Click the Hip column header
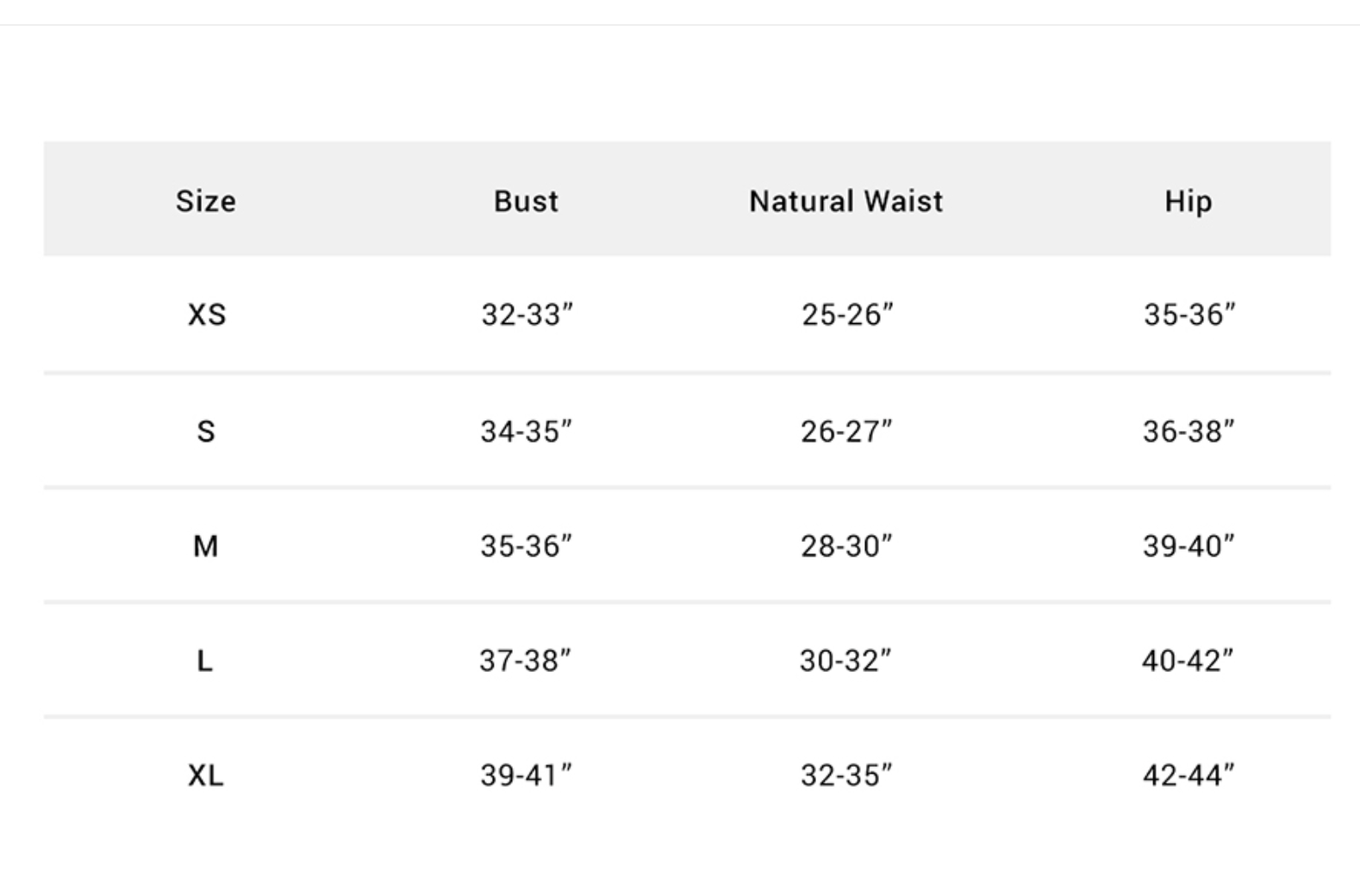 point(1188,201)
